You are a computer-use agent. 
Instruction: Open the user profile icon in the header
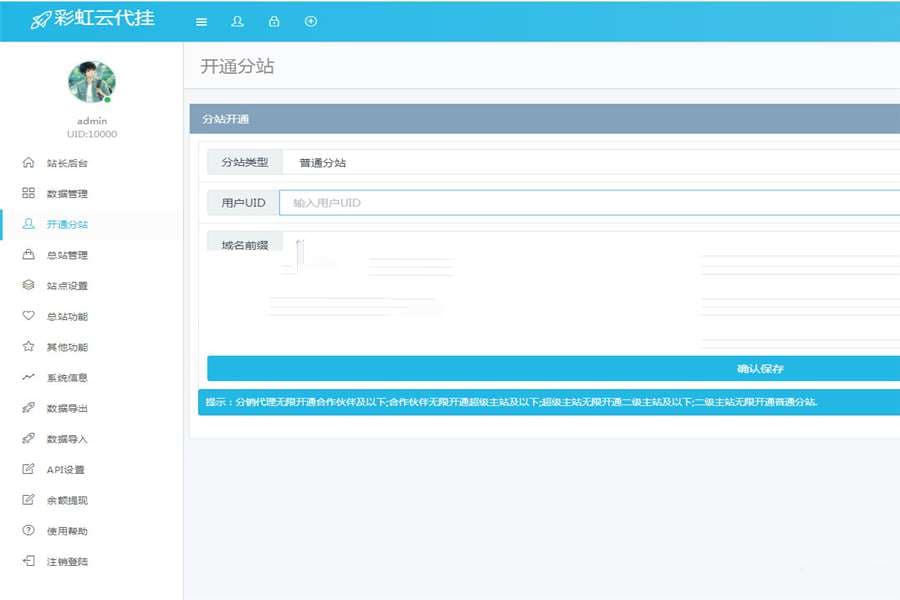tap(237, 21)
